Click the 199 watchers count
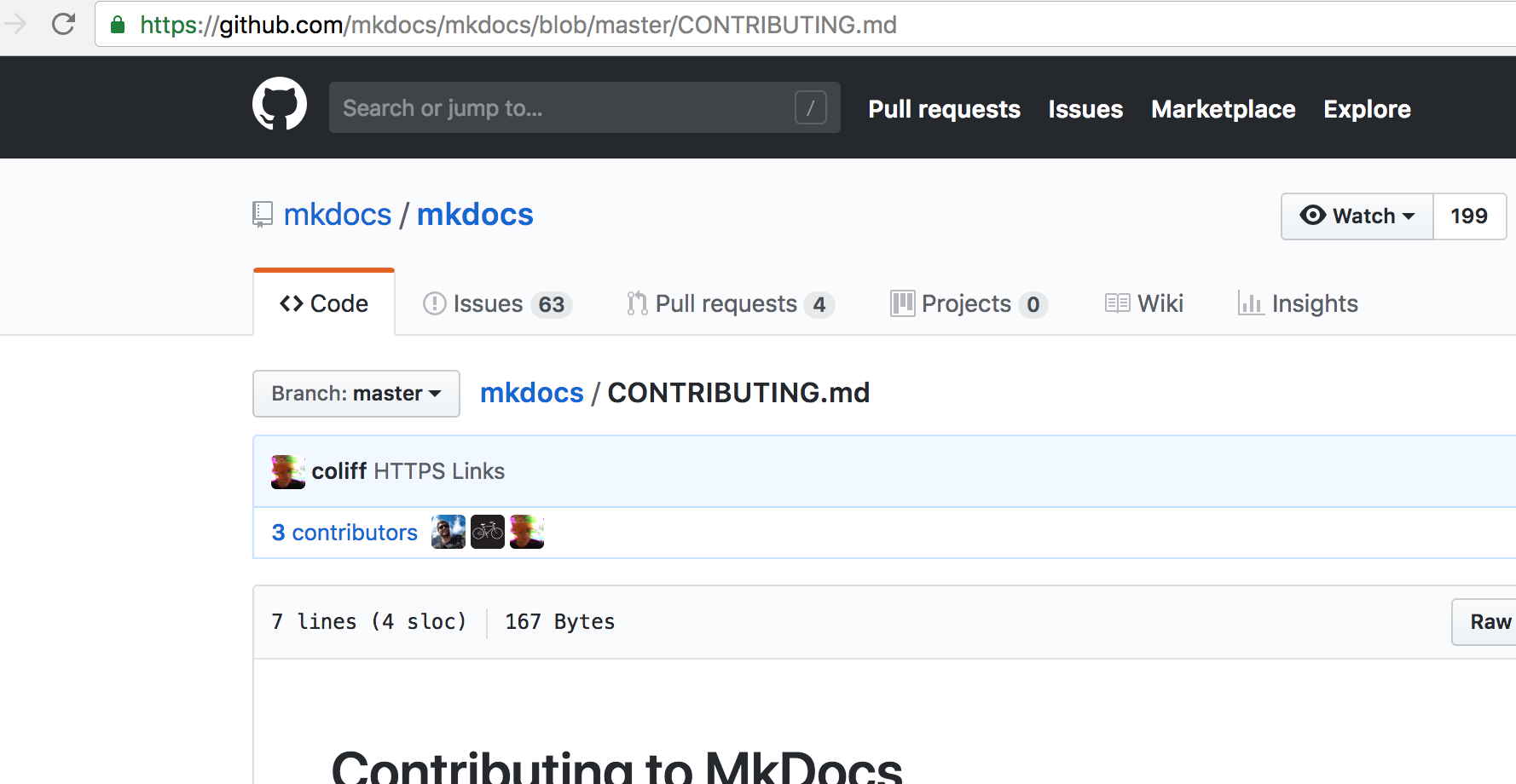1516x784 pixels. (x=1469, y=216)
